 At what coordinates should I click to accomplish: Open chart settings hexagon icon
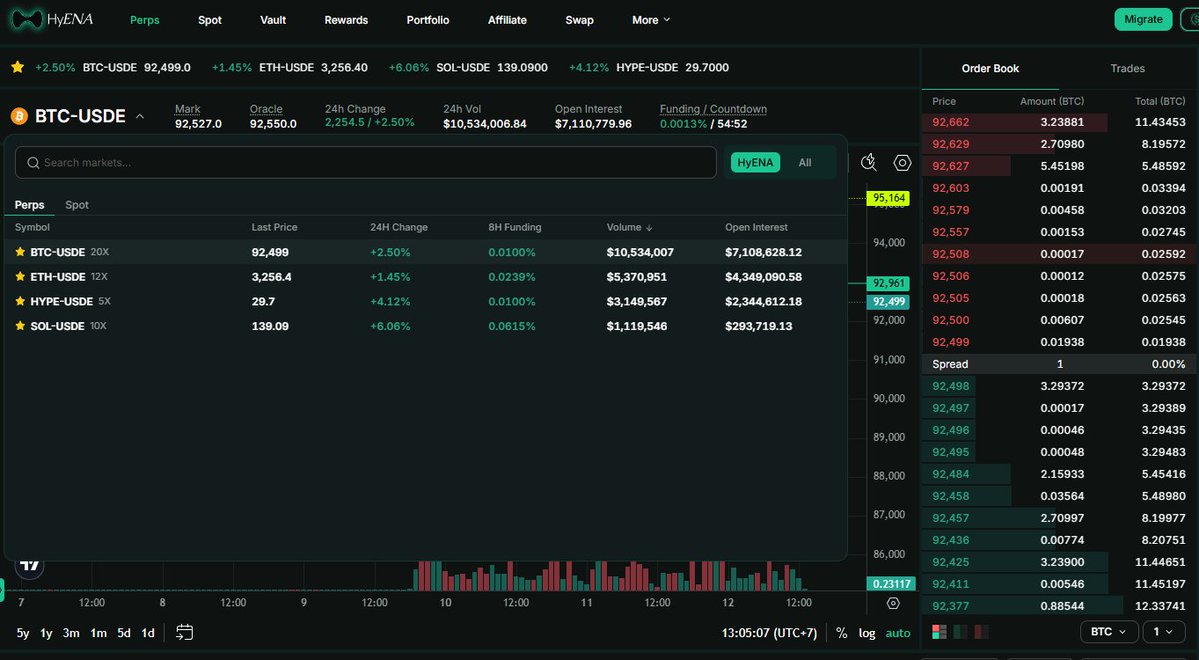tap(902, 162)
